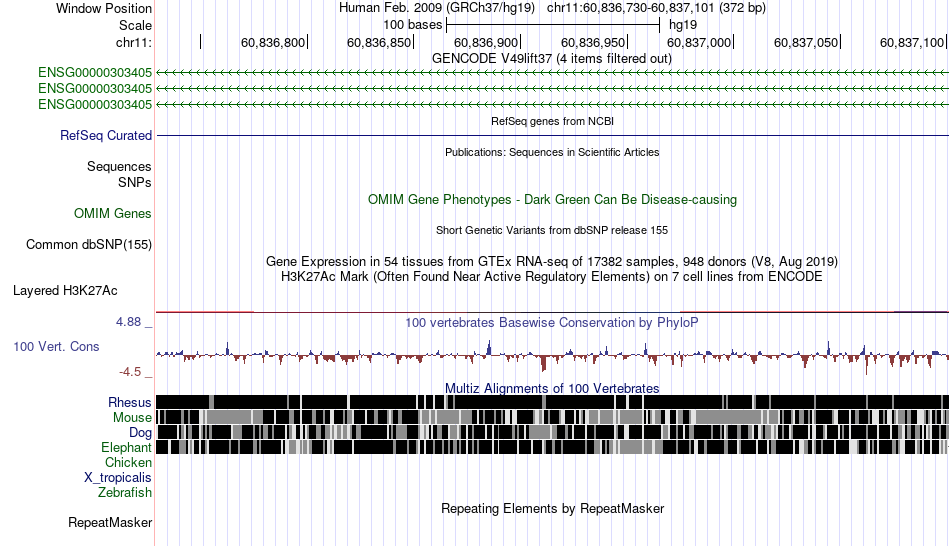Click the chr11:60,836,730-60,837,101 coordinates text
Viewport: 950px width, 546px height.
pos(656,8)
